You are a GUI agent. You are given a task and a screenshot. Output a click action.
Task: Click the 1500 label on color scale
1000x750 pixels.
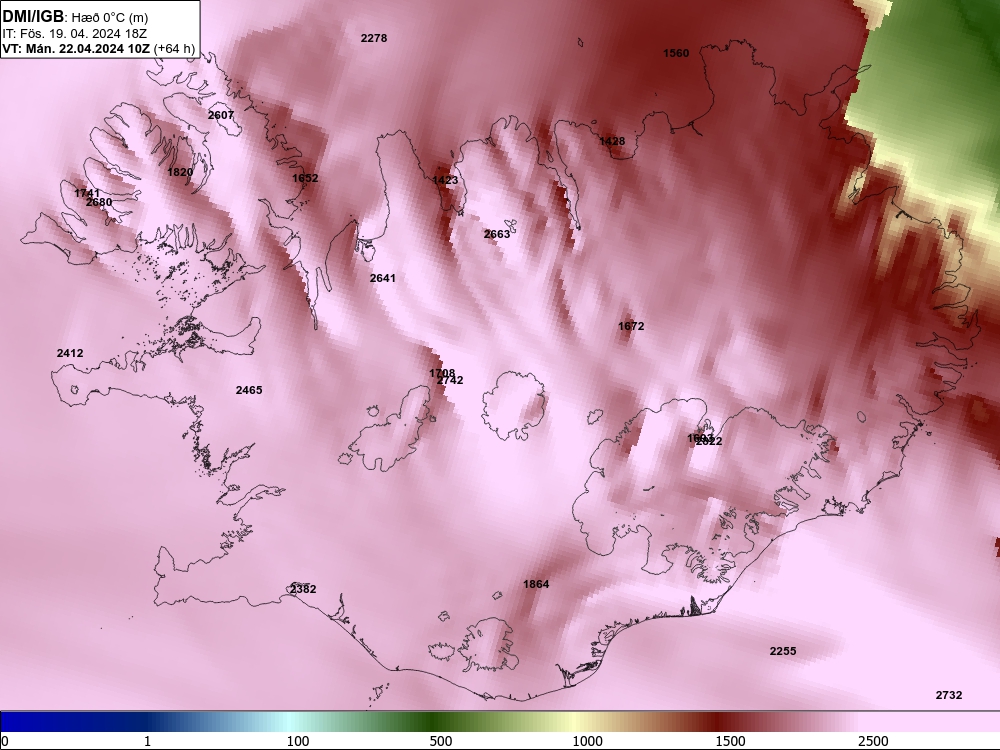coord(730,741)
